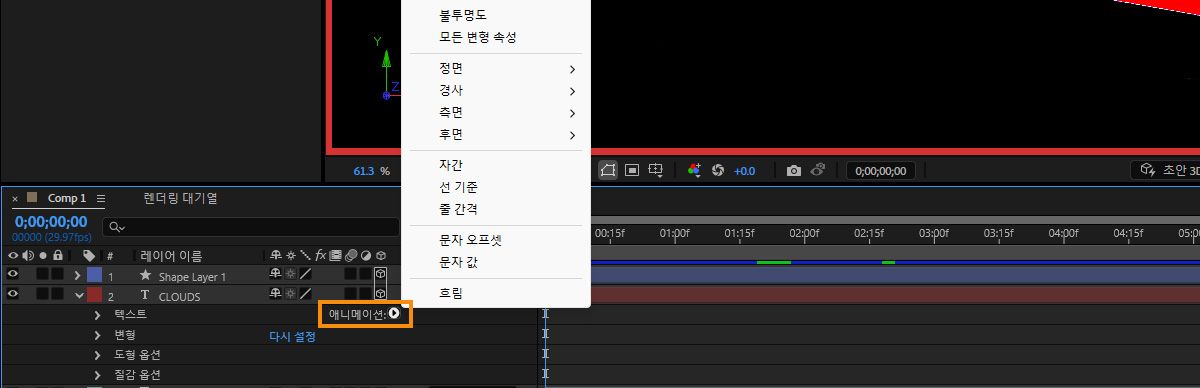
Task: Select the Comp 1 timeline tab
Action: 67,198
